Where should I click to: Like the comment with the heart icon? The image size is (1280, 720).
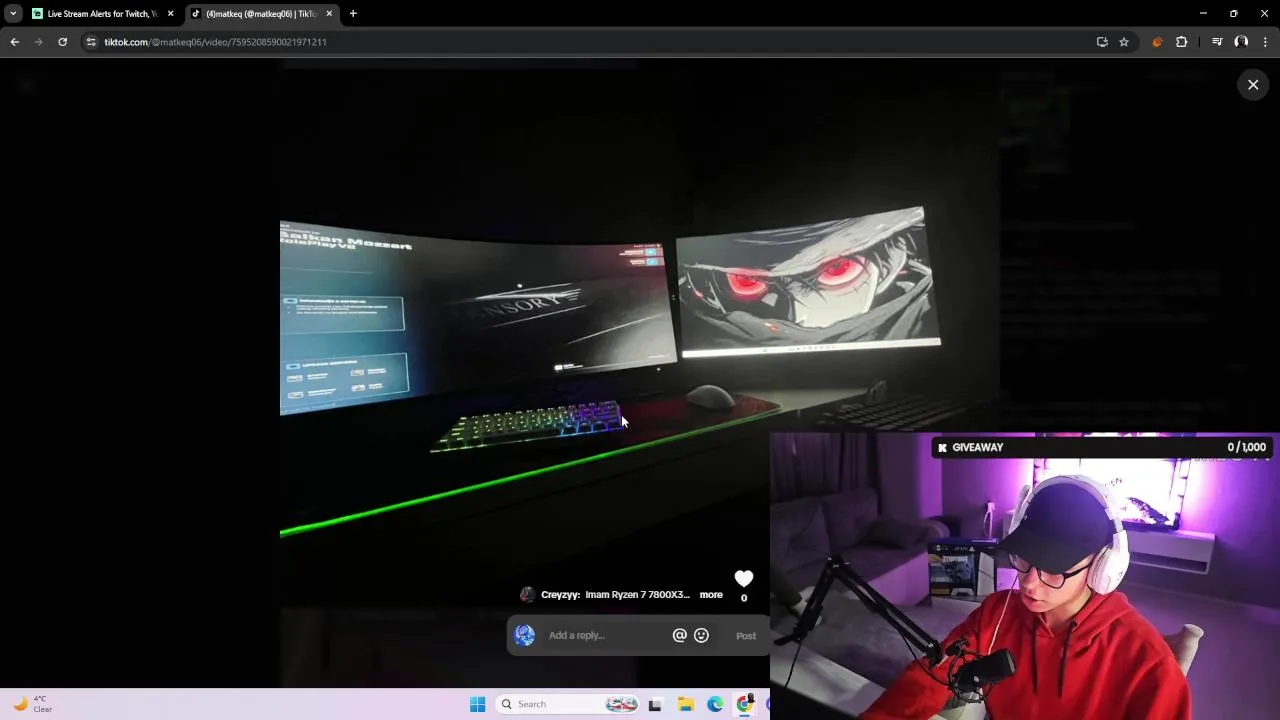[743, 579]
